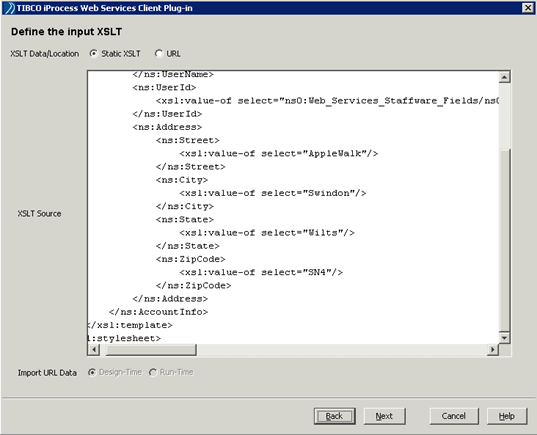
Task: Click the opening <ns:State> tag
Action: [185, 220]
